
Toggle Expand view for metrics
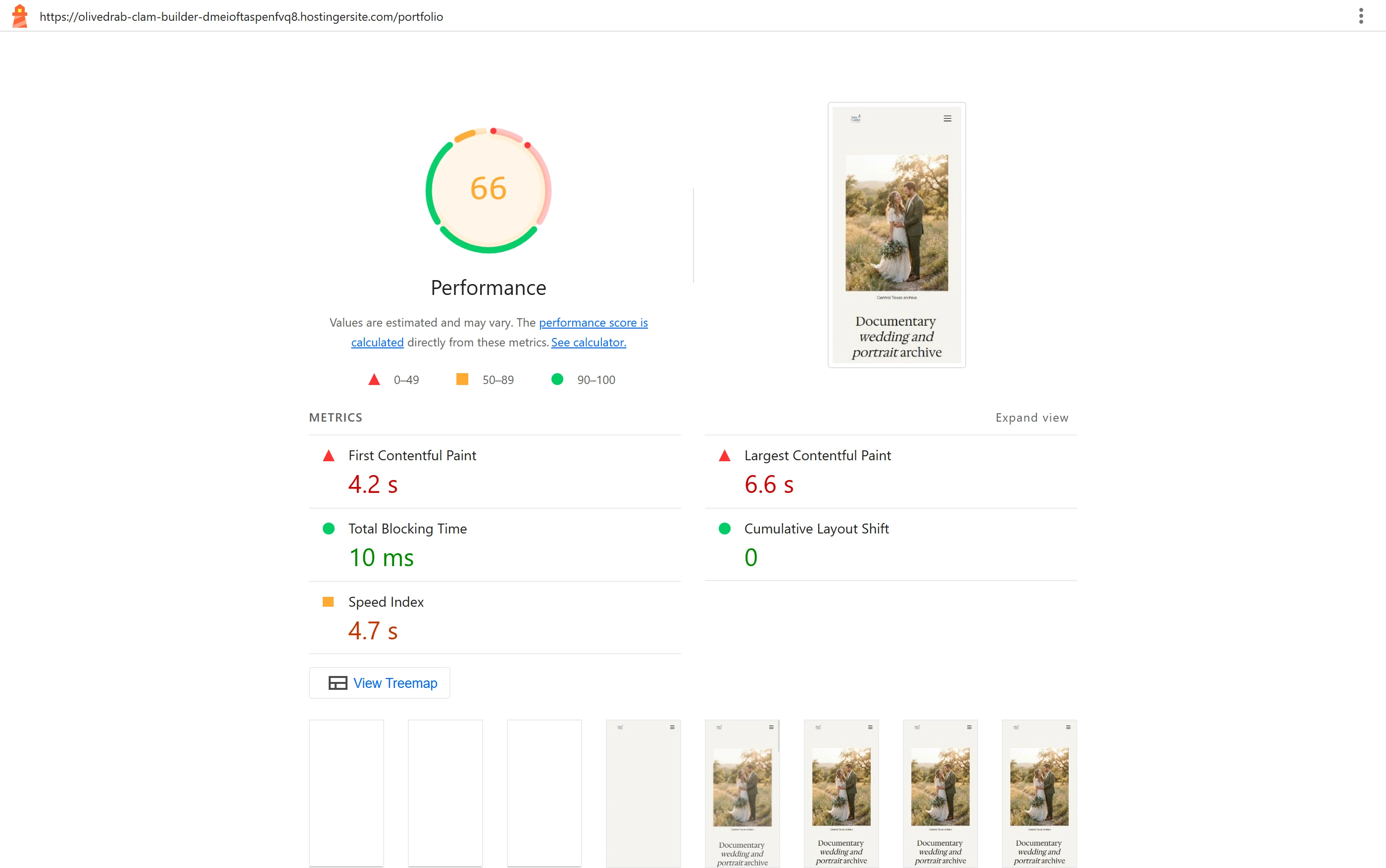coord(1032,417)
